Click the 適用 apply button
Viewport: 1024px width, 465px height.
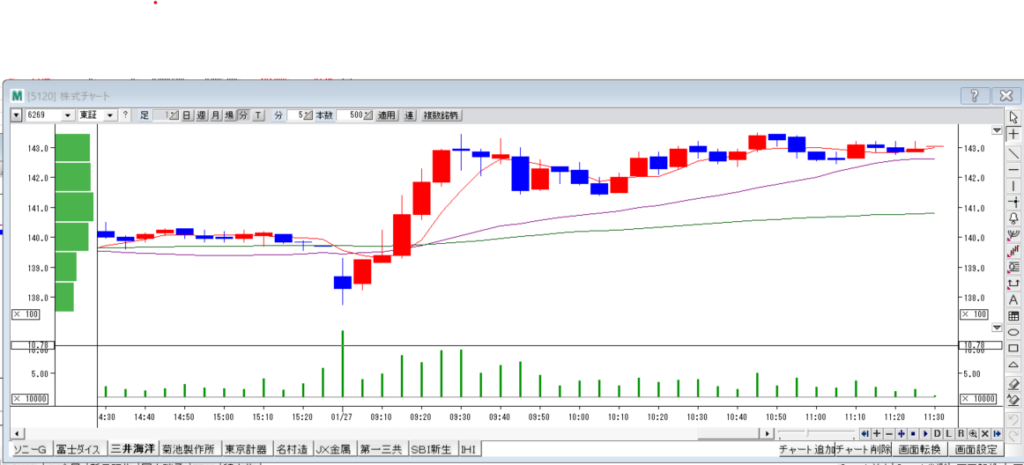click(x=386, y=115)
